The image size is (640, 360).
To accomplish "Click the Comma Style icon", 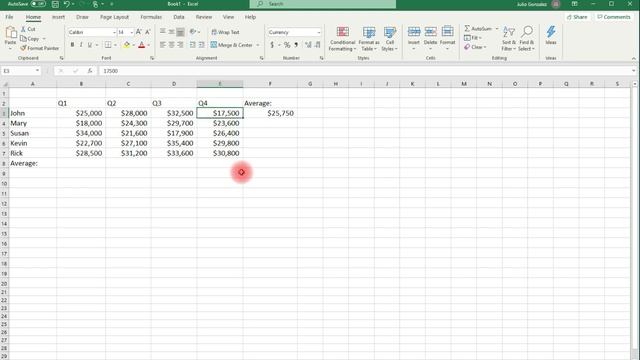I will (296, 45).
